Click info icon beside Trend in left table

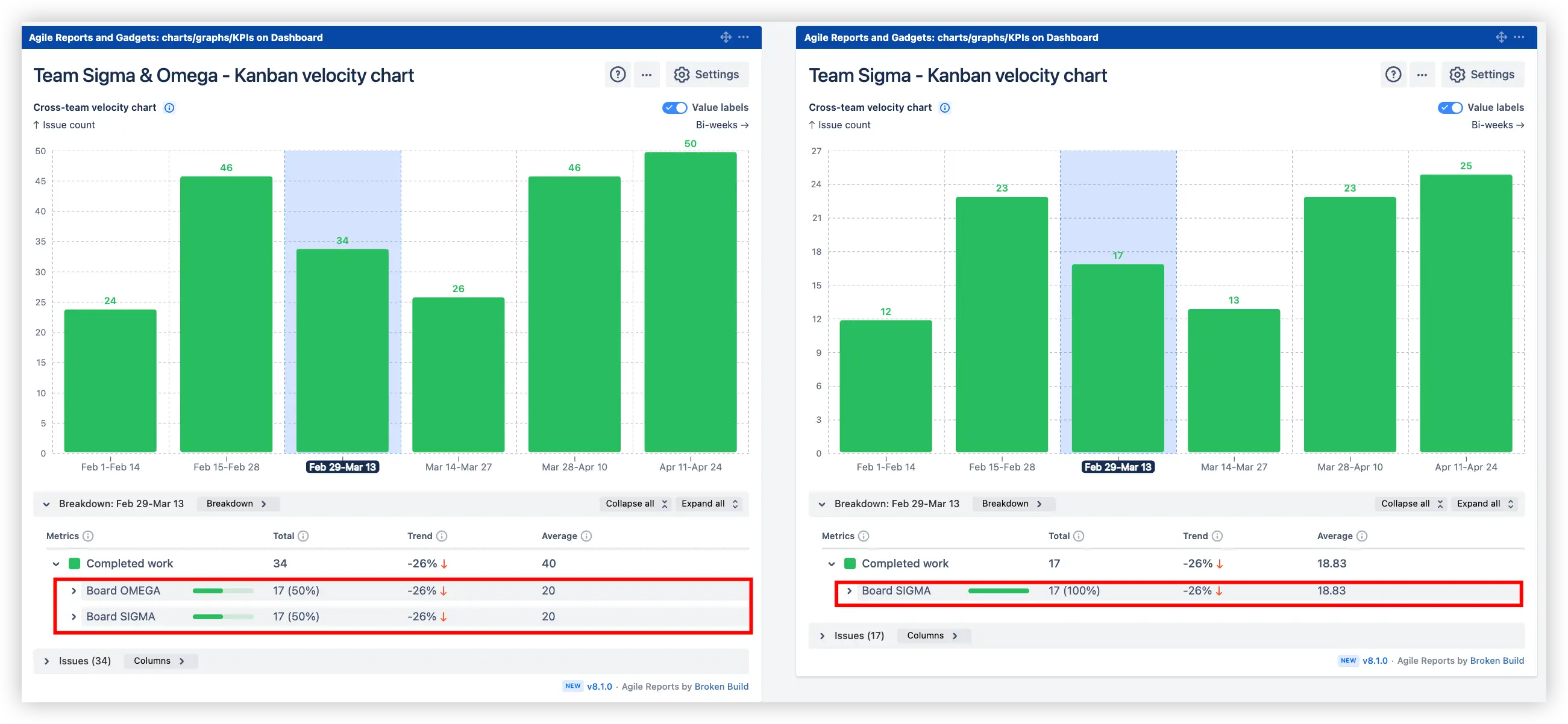click(442, 536)
